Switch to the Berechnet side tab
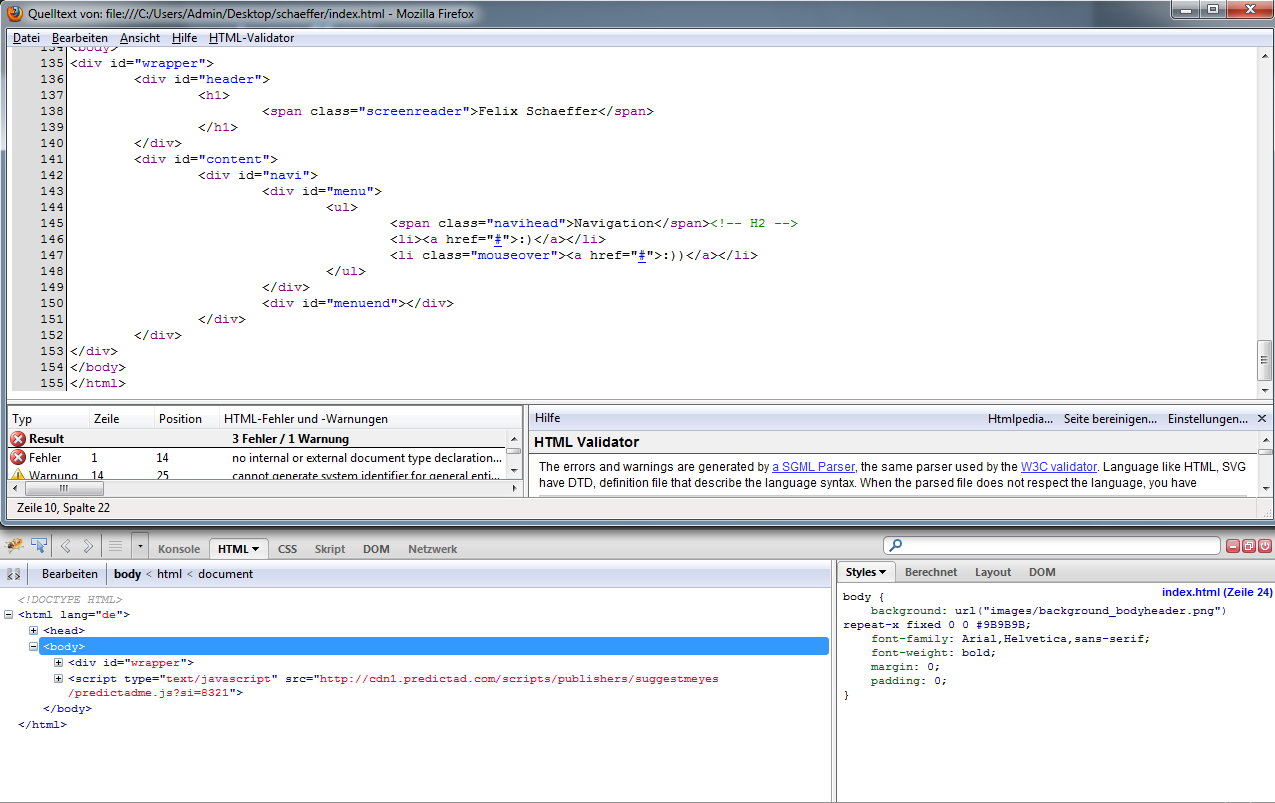The image size is (1275, 803). point(931,572)
